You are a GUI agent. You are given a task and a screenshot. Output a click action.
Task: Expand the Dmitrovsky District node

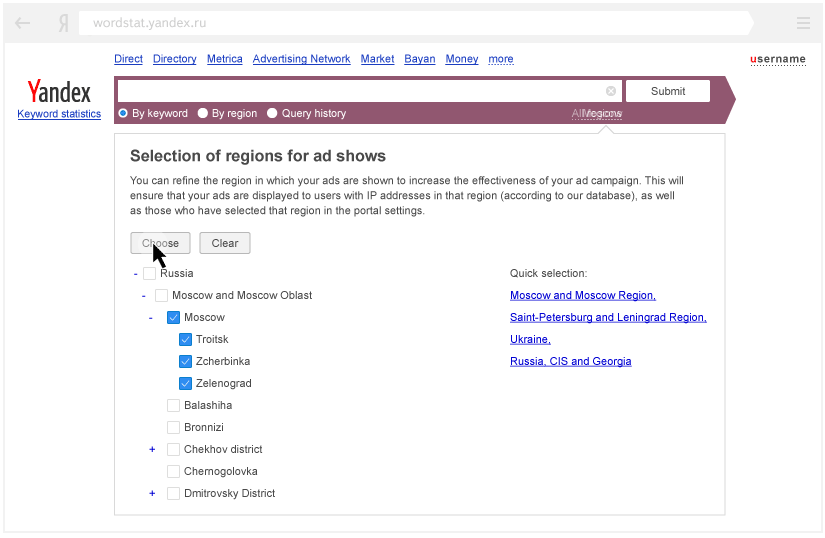click(152, 493)
